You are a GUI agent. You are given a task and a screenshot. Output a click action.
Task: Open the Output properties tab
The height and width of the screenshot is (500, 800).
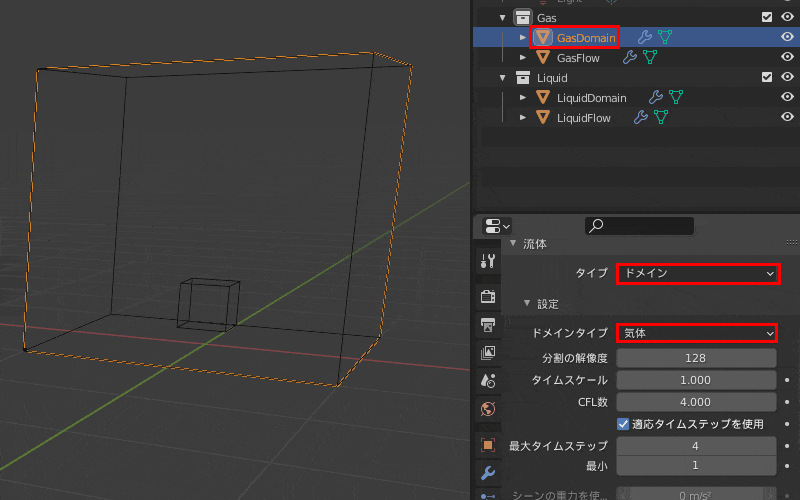tap(488, 324)
